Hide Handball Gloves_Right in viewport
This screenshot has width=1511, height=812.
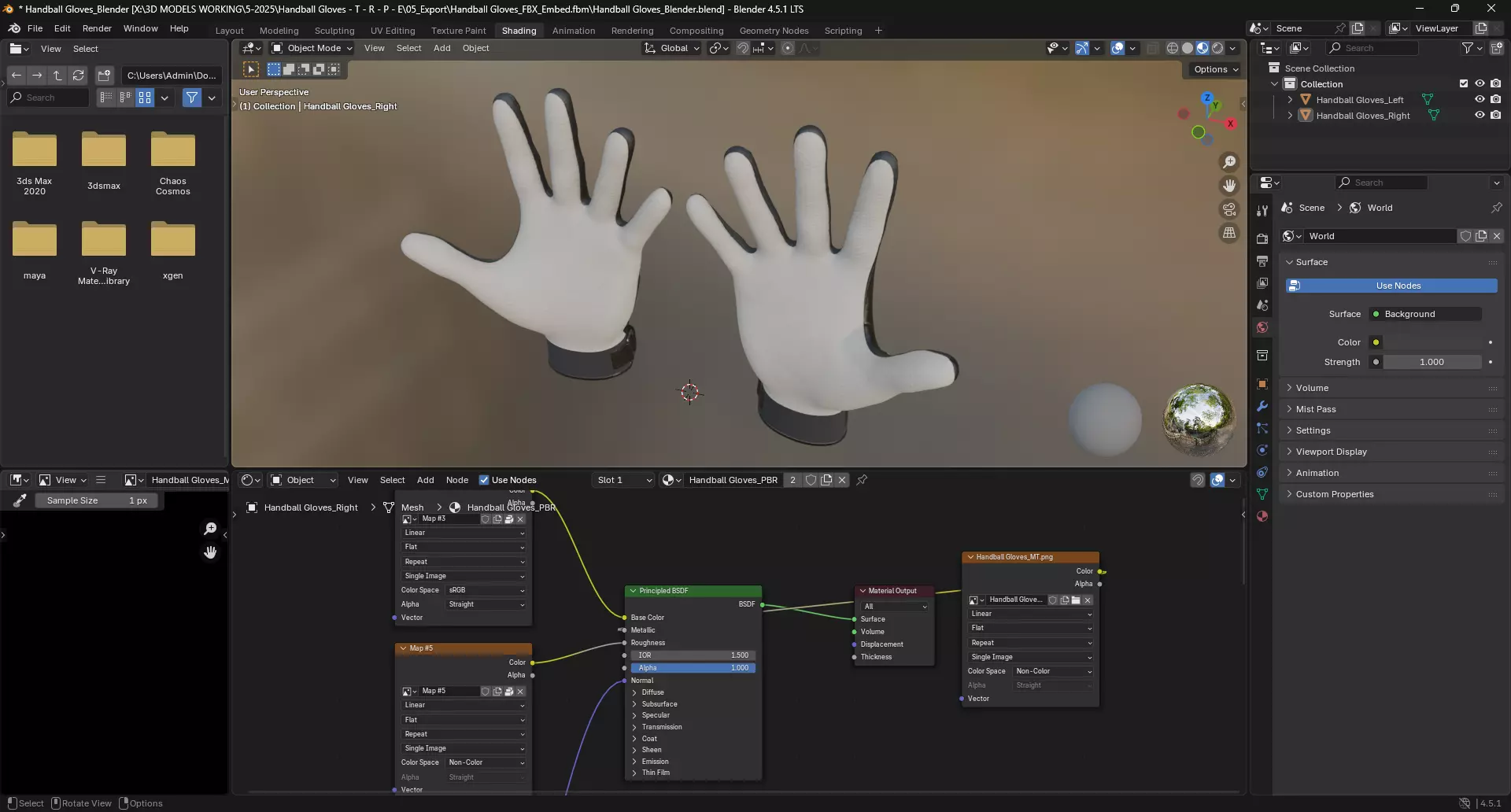tap(1480, 116)
